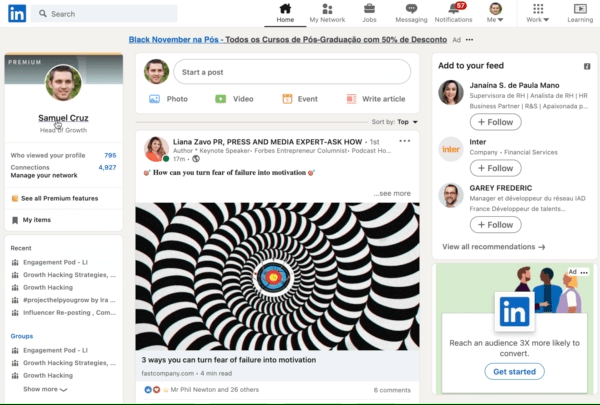Open My items bookmark
Viewport: 600px width, 405px height.
tap(31, 220)
